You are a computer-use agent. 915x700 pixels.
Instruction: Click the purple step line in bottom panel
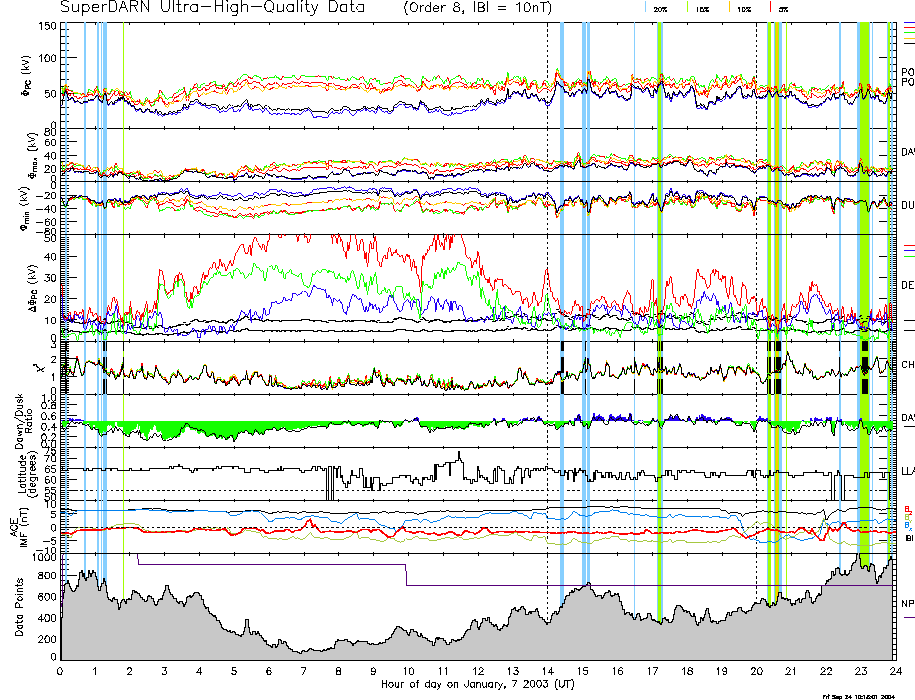tap(270, 565)
